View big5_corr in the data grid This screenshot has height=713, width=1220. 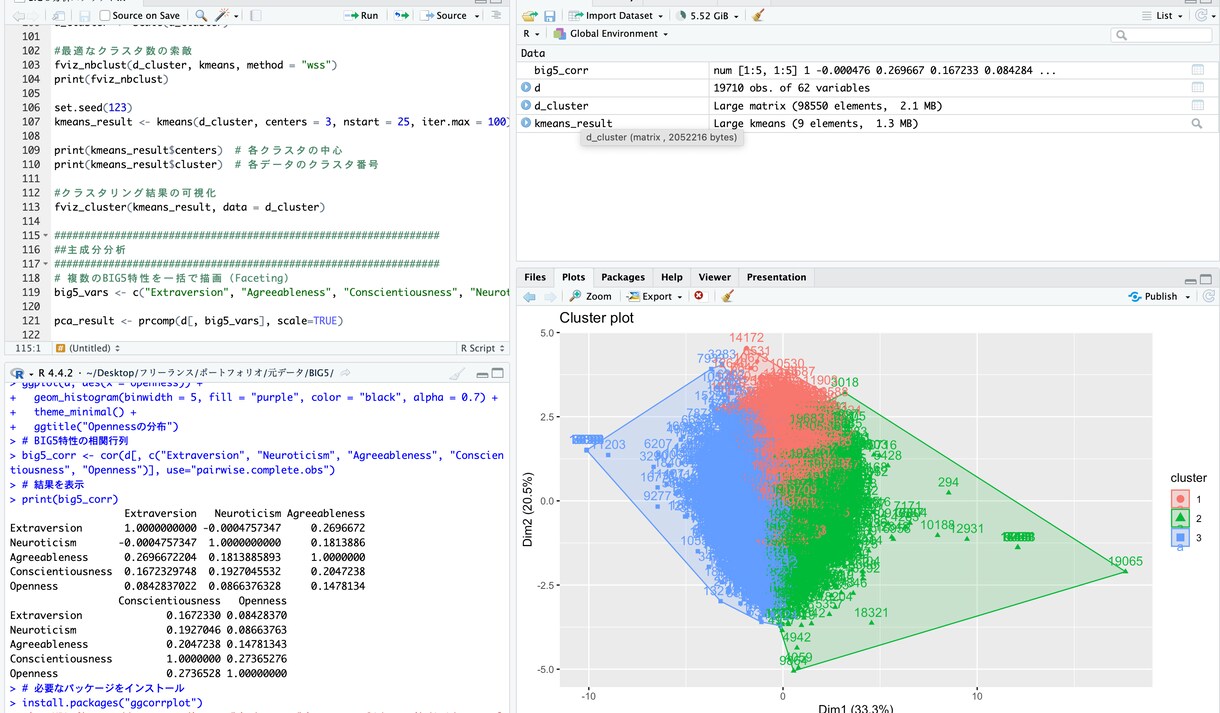pyautogui.click(x=1197, y=70)
